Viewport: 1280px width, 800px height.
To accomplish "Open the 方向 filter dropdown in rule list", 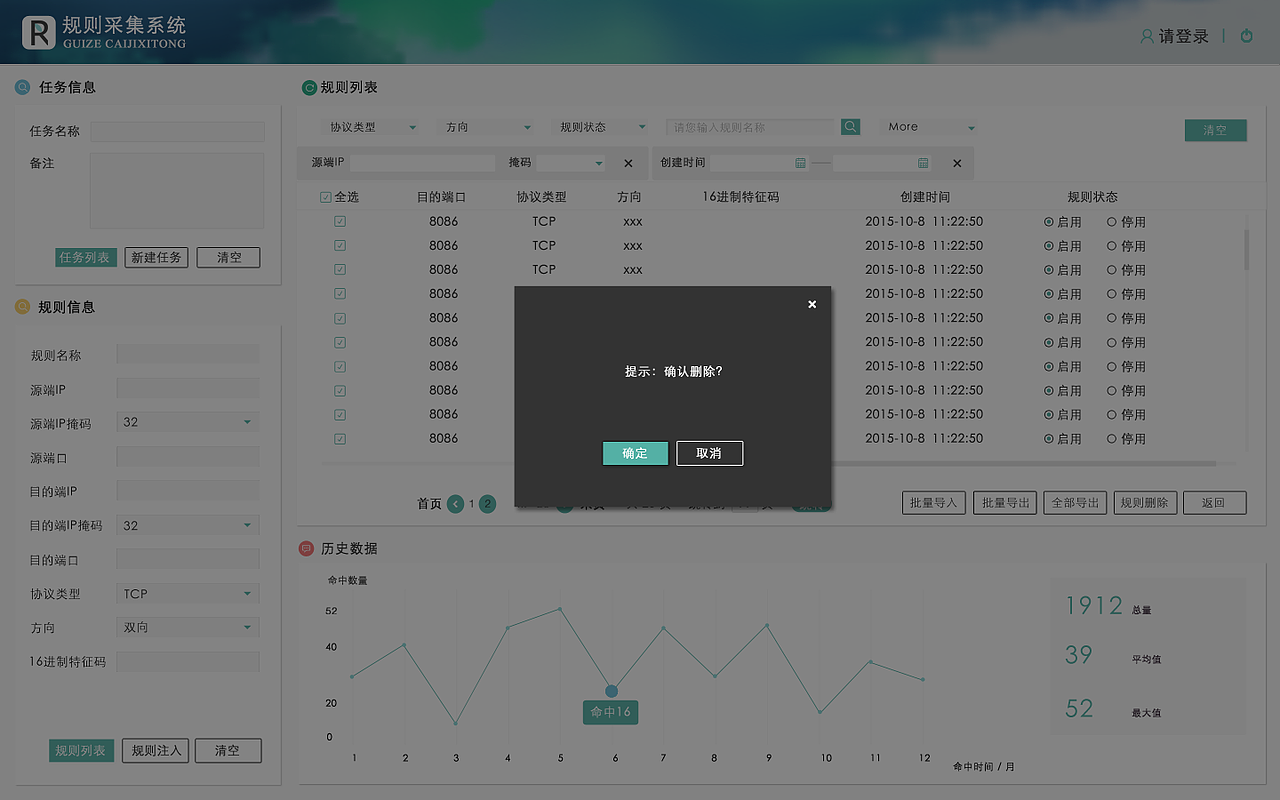I will point(488,127).
